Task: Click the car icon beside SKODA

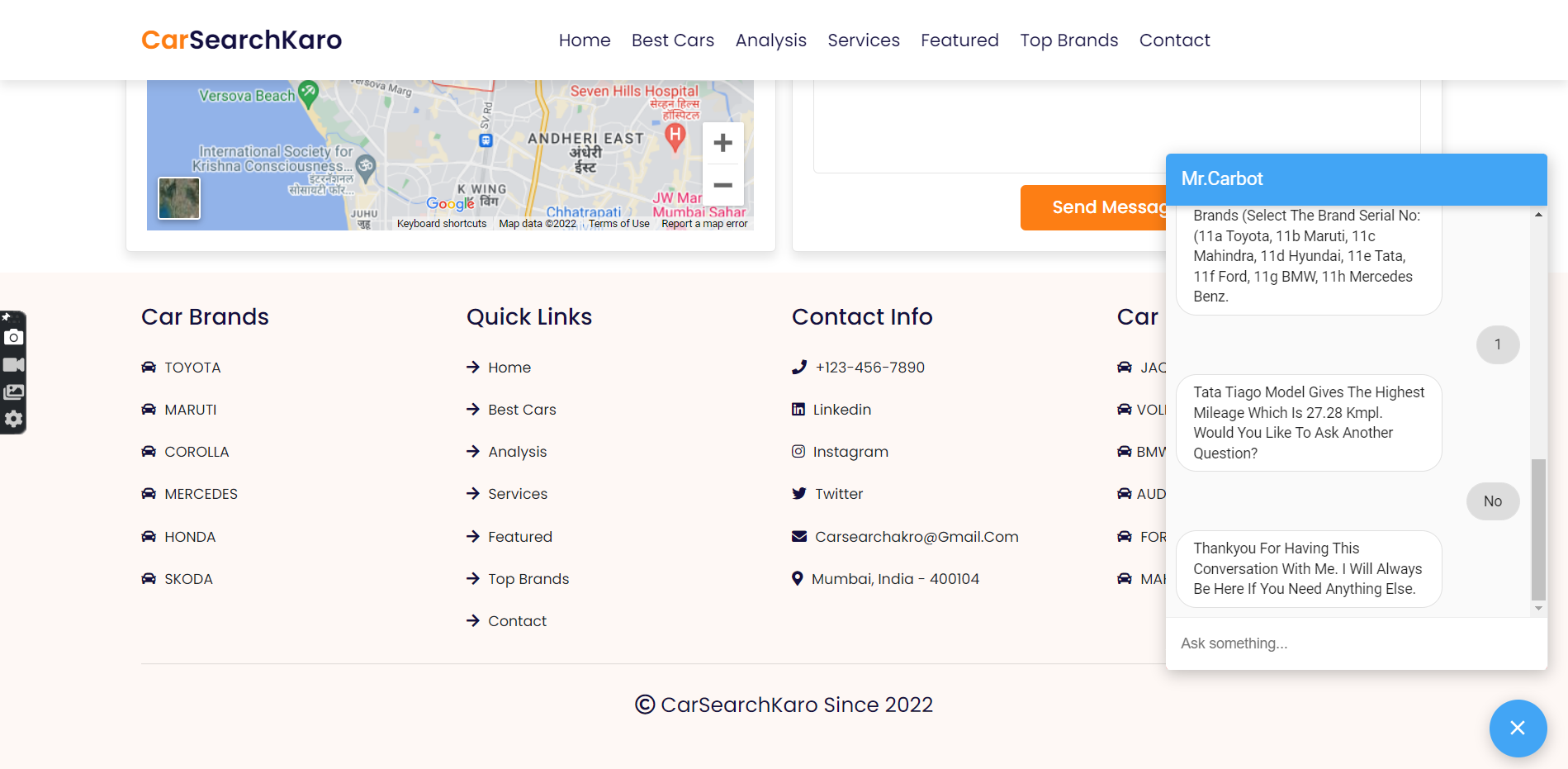Action: [149, 578]
